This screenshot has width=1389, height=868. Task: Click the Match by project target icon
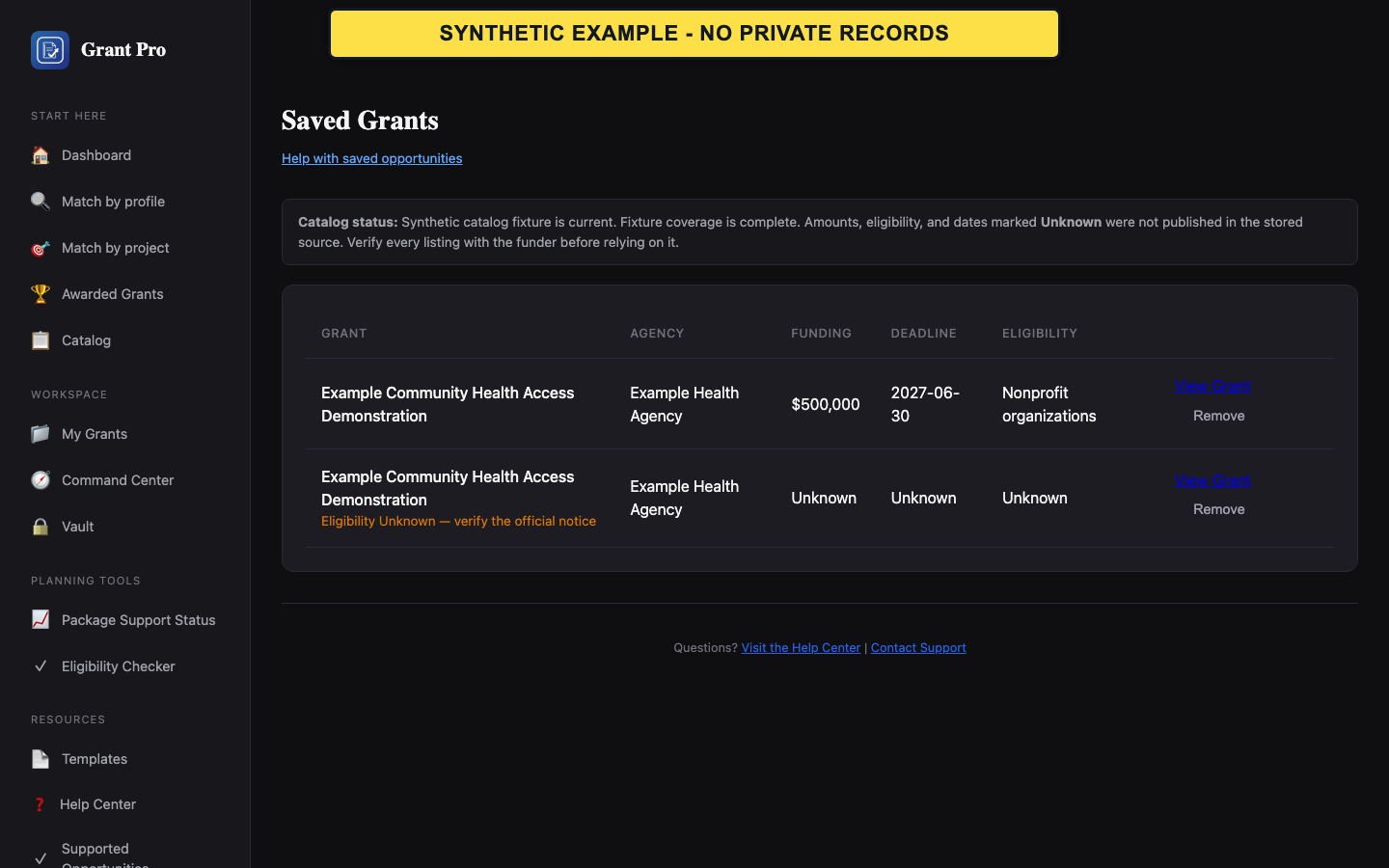coord(41,248)
